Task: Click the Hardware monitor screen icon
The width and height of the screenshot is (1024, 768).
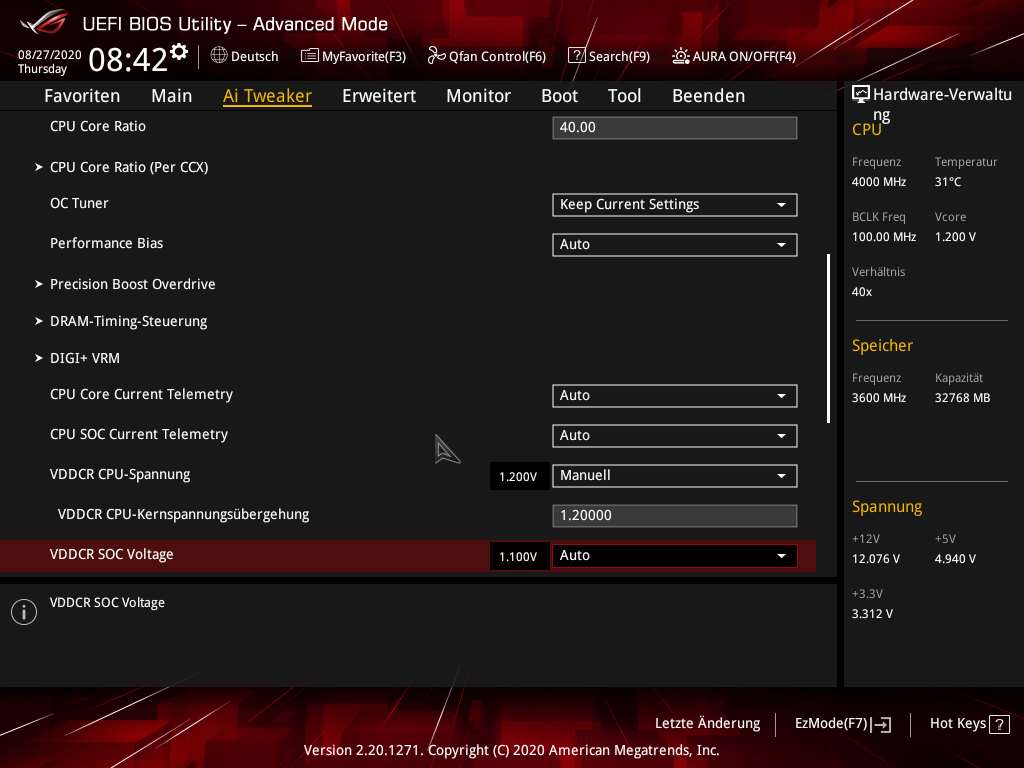Action: [861, 95]
